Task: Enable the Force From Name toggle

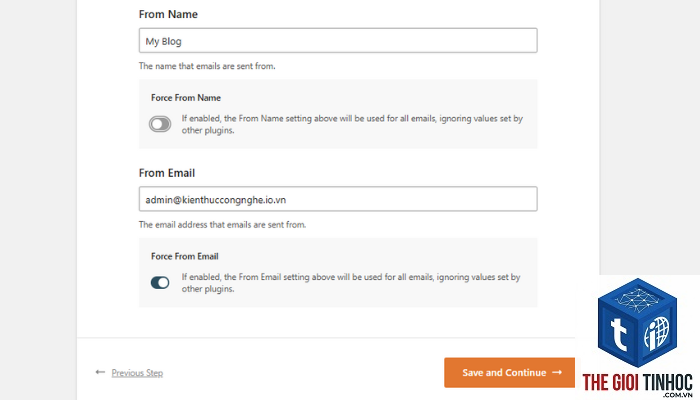Action: pos(160,124)
